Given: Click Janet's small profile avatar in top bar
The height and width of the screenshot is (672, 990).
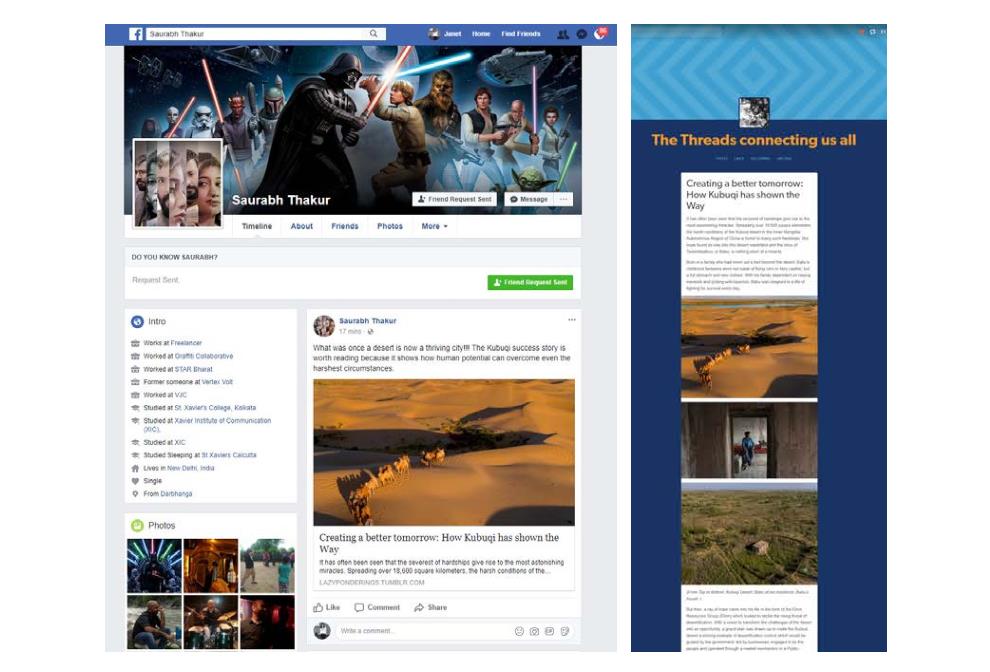Looking at the screenshot, I should (x=434, y=33).
